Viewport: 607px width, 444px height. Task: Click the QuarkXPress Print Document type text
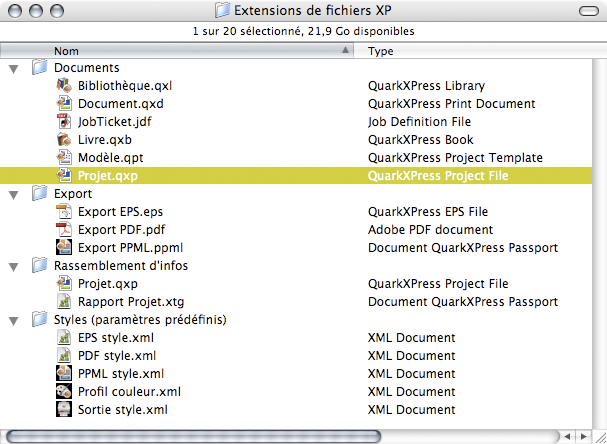pyautogui.click(x=451, y=104)
